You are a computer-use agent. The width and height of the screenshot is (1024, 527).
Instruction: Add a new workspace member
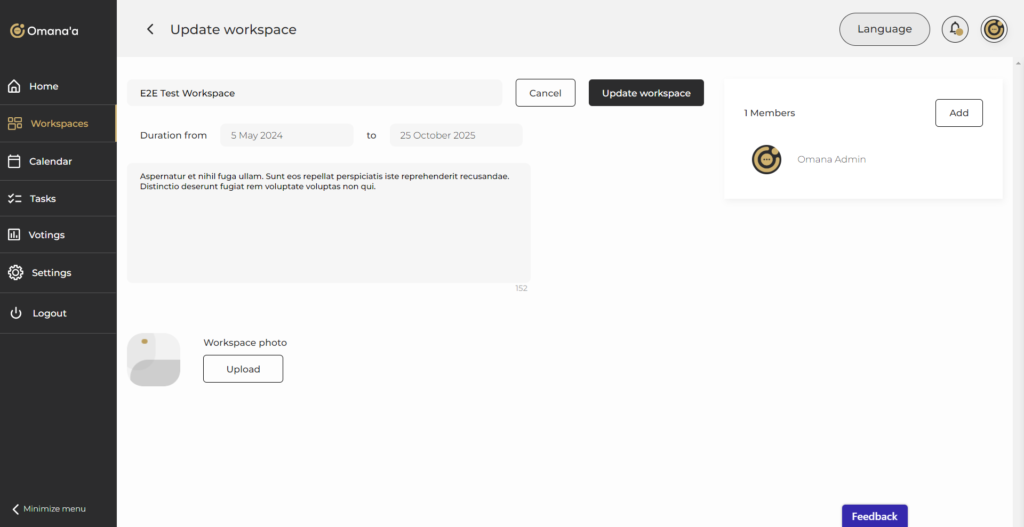coord(958,113)
